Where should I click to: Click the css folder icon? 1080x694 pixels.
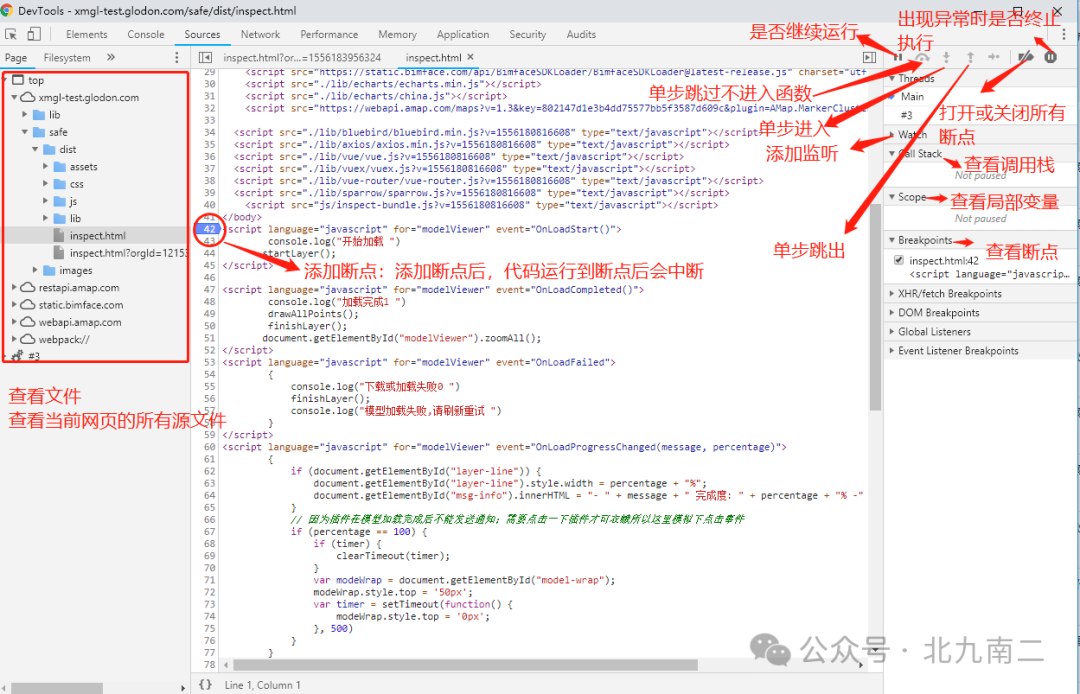[x=59, y=184]
